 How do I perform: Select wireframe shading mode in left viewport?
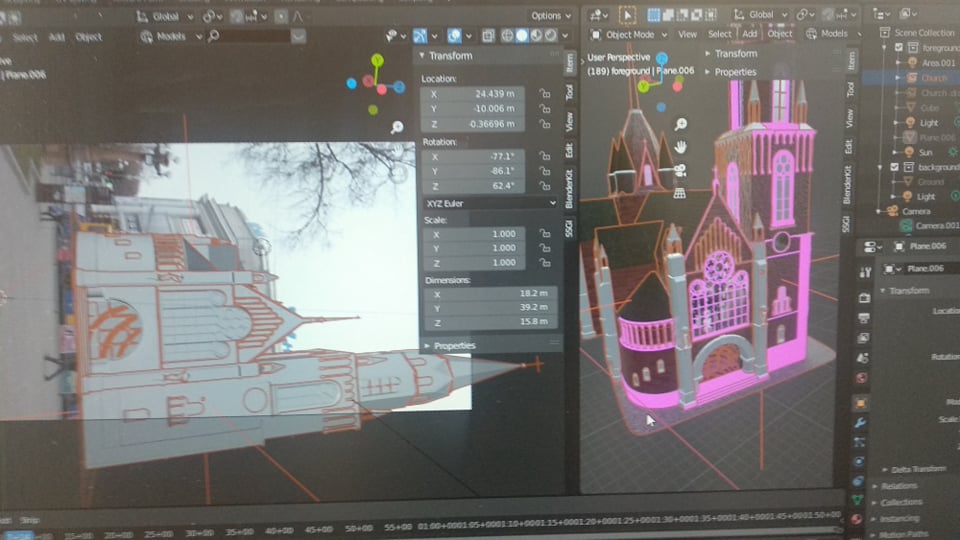click(x=507, y=36)
